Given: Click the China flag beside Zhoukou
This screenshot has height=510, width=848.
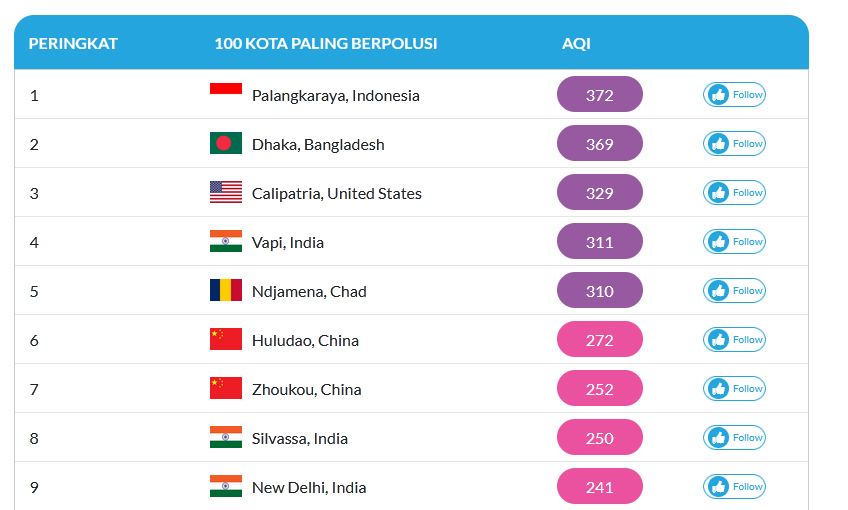Looking at the screenshot, I should tap(225, 389).
